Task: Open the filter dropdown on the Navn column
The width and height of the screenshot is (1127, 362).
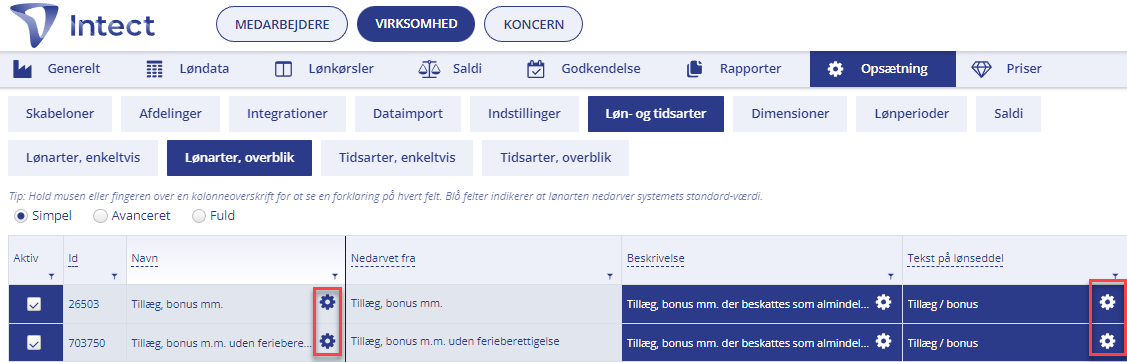Action: coord(335,276)
